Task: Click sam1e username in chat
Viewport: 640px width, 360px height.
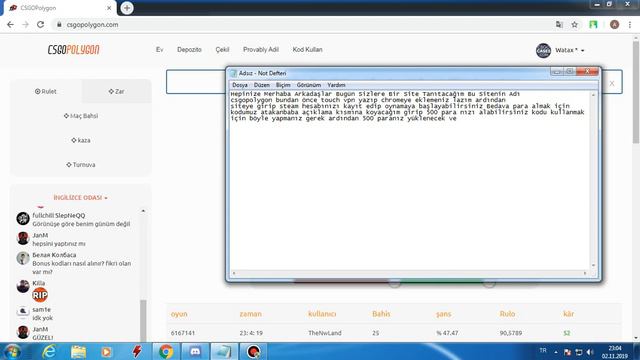Action: point(42,309)
